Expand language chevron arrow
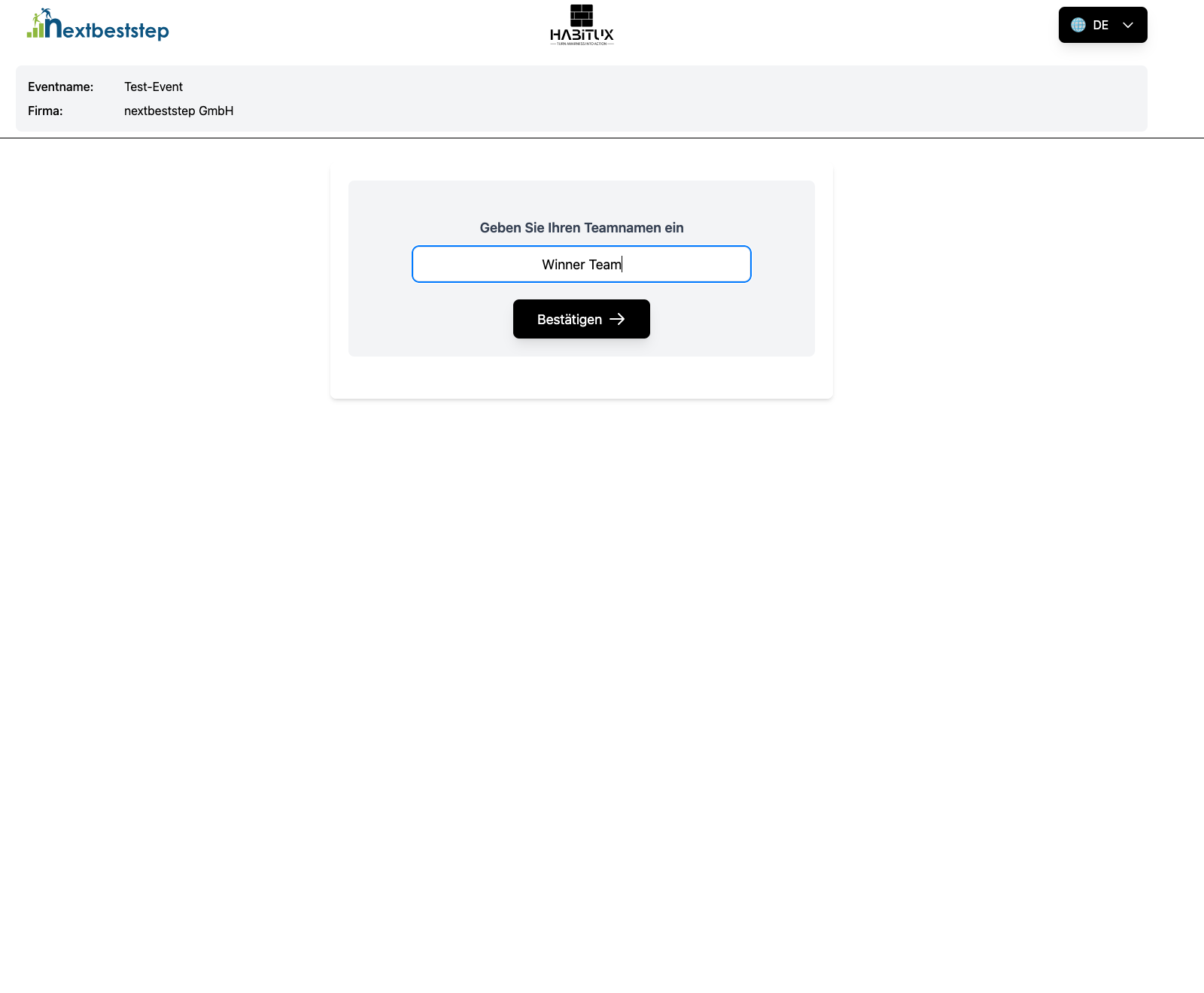 1127,25
